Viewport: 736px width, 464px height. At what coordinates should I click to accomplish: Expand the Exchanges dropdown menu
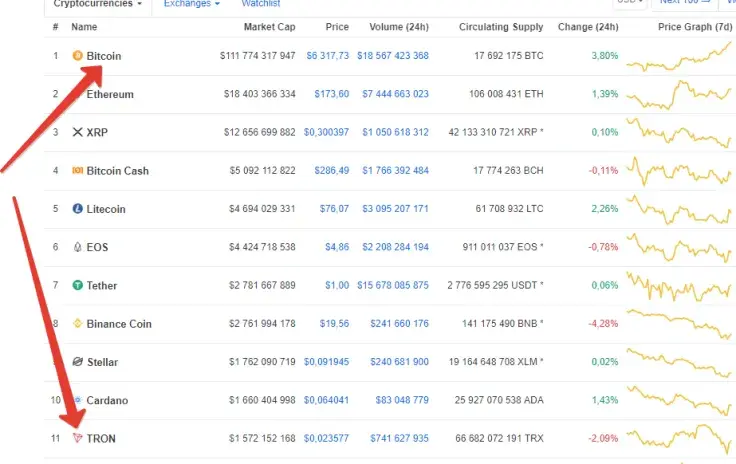(x=191, y=4)
